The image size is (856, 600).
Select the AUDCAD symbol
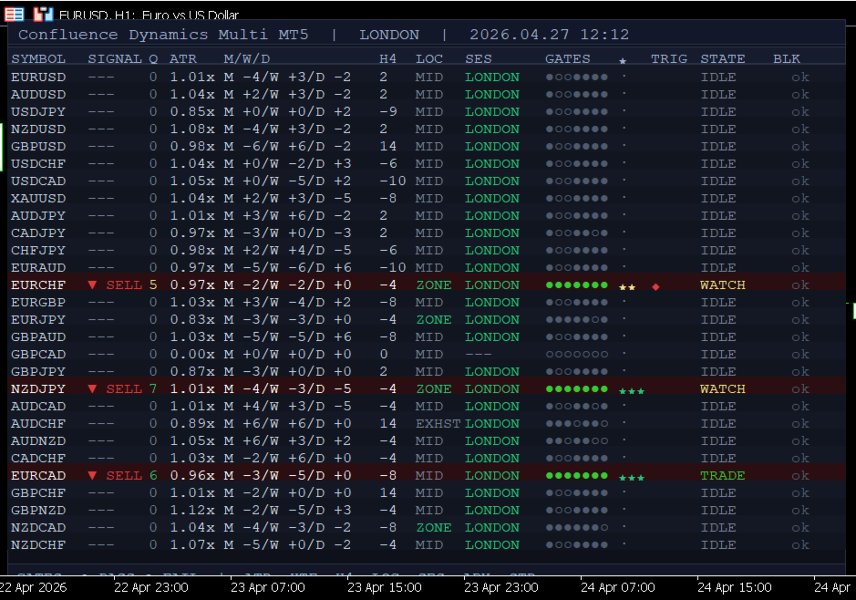click(x=38, y=406)
